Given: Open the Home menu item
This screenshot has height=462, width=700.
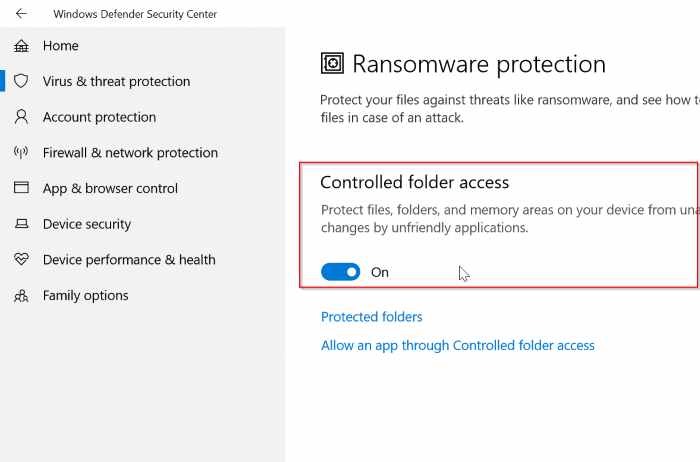Looking at the screenshot, I should tap(60, 46).
